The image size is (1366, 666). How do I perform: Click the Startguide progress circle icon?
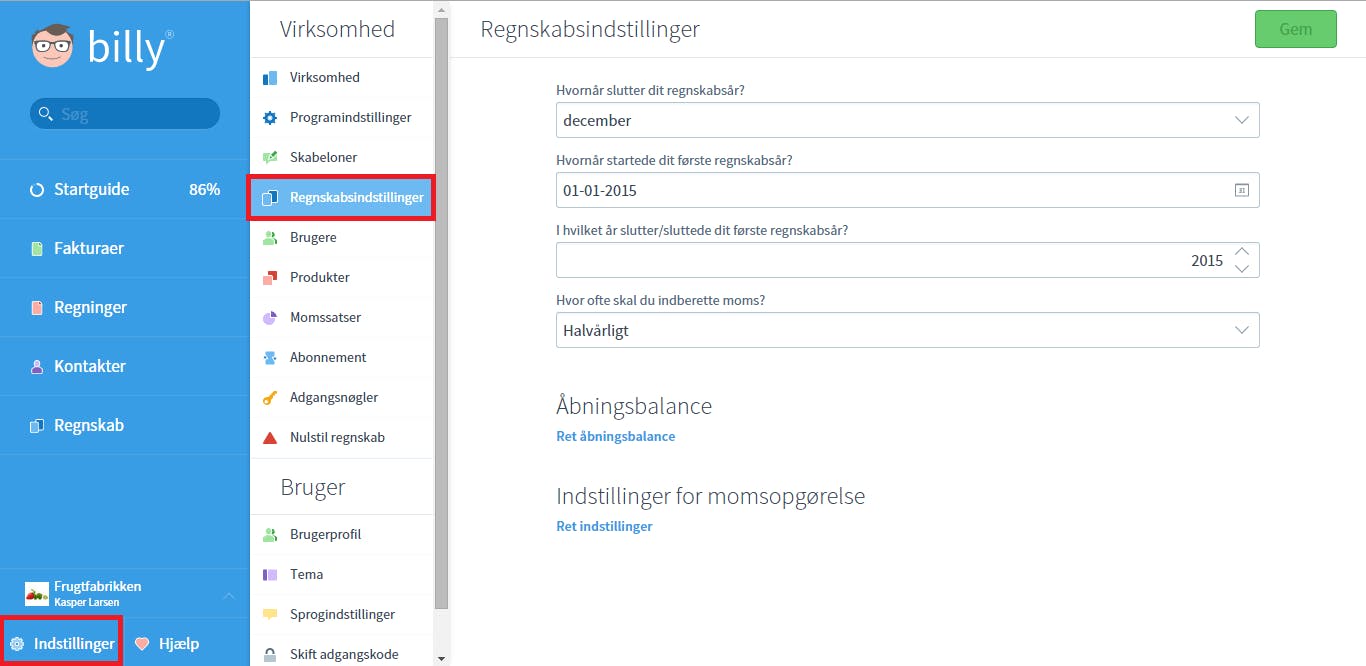point(37,190)
